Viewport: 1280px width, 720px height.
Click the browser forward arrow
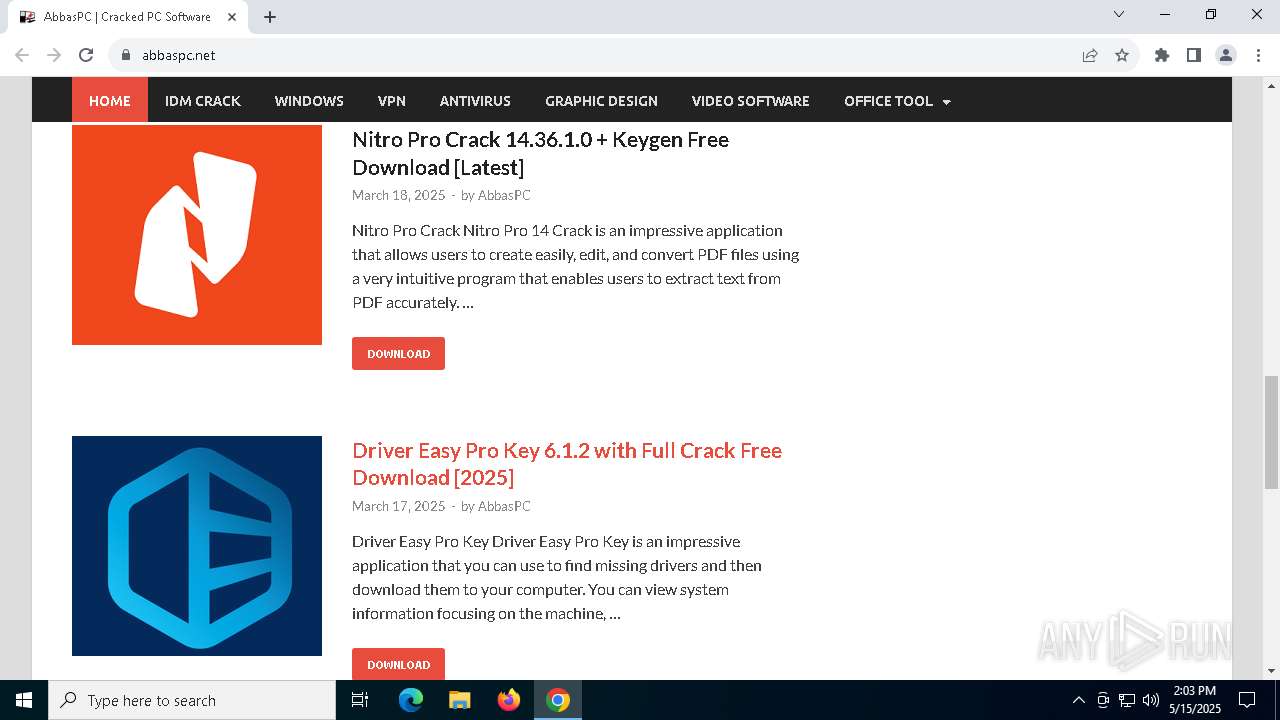54,55
